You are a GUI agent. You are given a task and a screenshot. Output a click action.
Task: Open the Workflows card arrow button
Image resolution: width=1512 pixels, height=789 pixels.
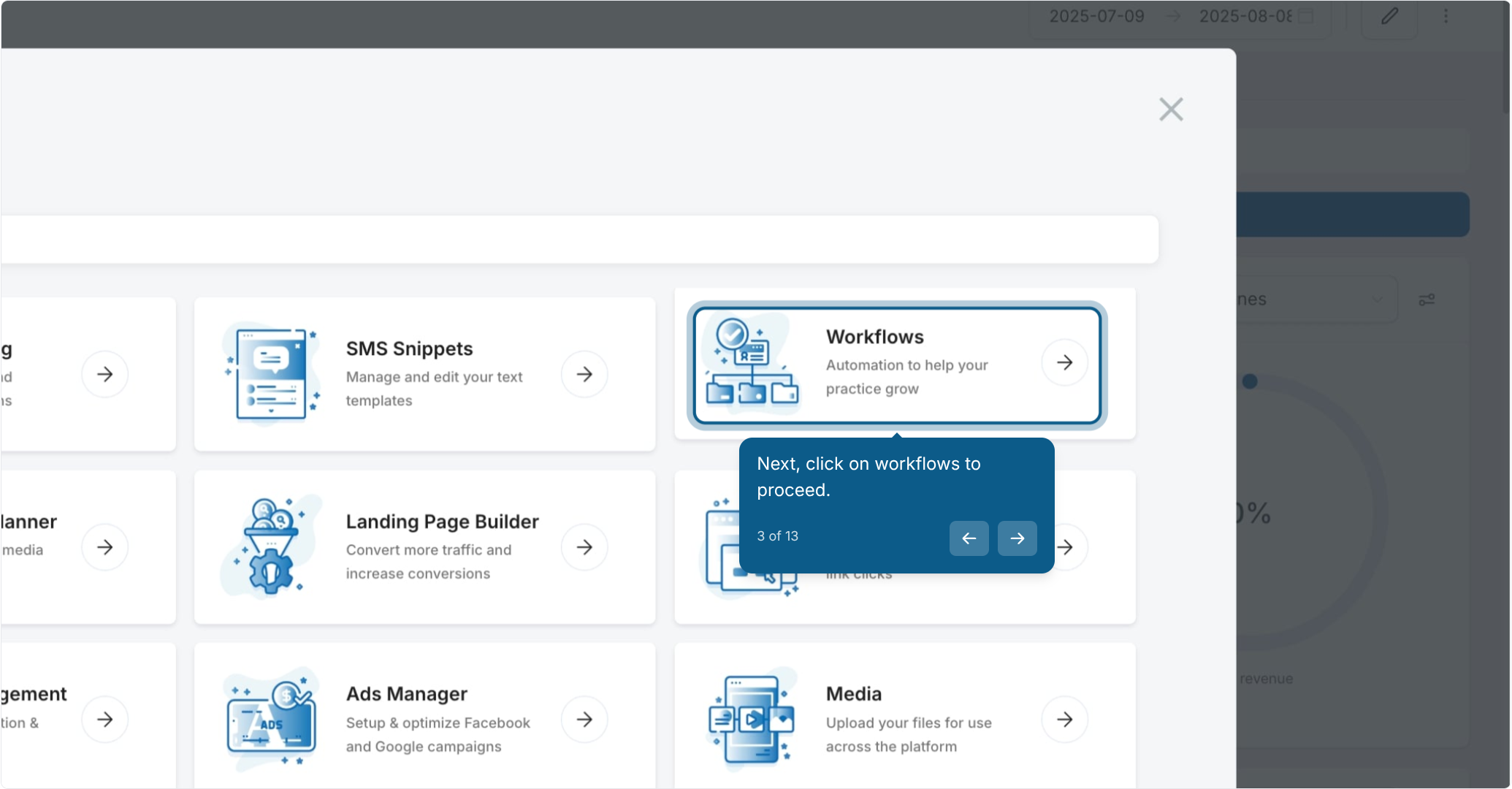click(1064, 362)
